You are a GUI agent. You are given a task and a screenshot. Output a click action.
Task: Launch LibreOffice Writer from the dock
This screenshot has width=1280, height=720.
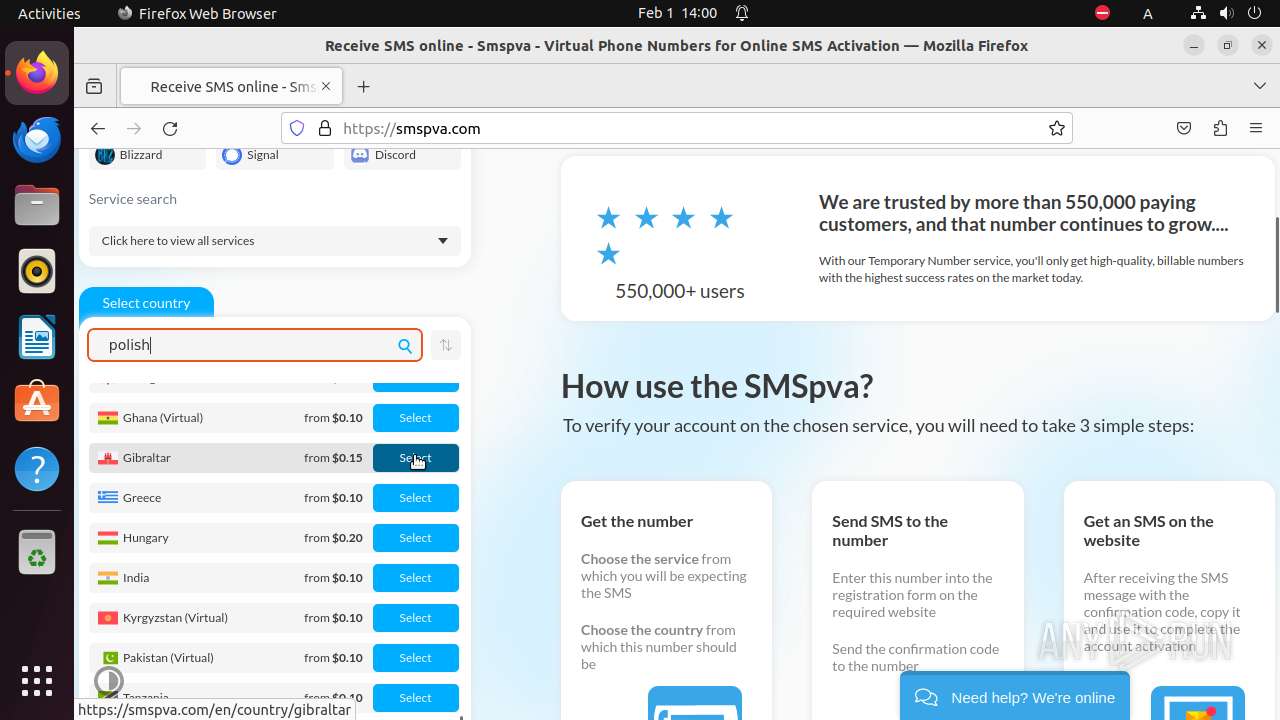point(37,337)
